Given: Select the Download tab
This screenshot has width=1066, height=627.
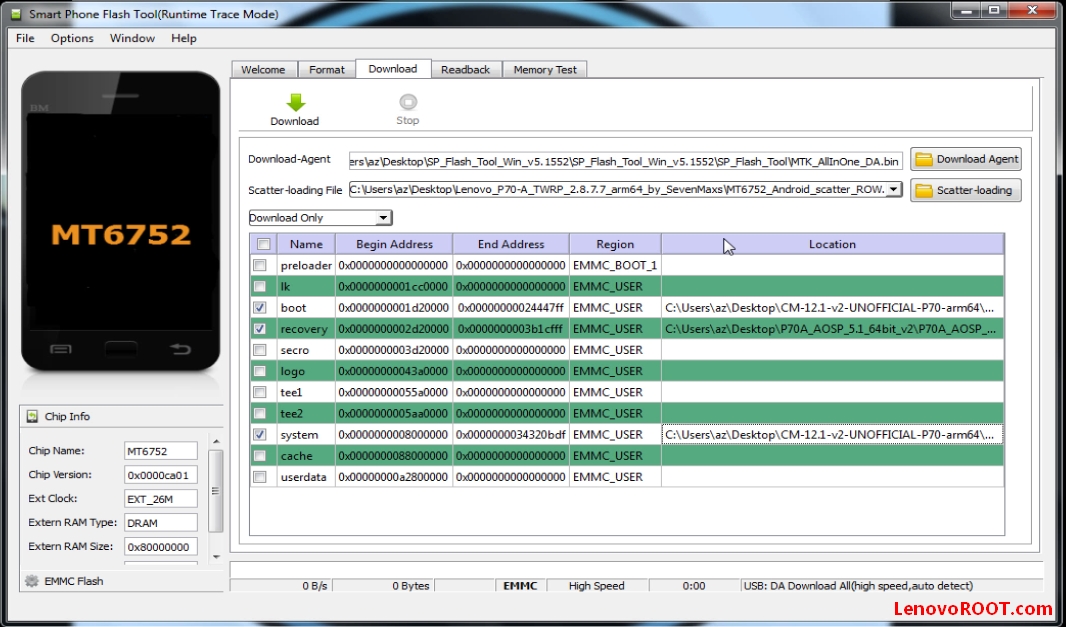Looking at the screenshot, I should coord(393,69).
